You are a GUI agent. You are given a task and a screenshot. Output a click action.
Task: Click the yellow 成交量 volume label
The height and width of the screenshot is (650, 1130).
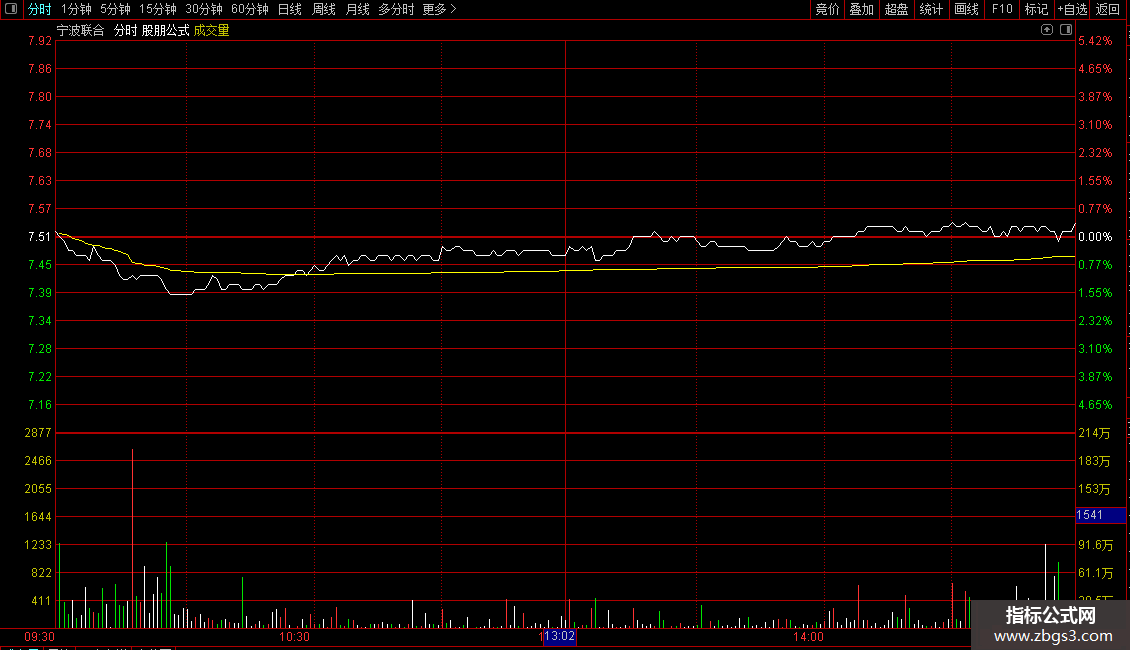click(x=211, y=30)
